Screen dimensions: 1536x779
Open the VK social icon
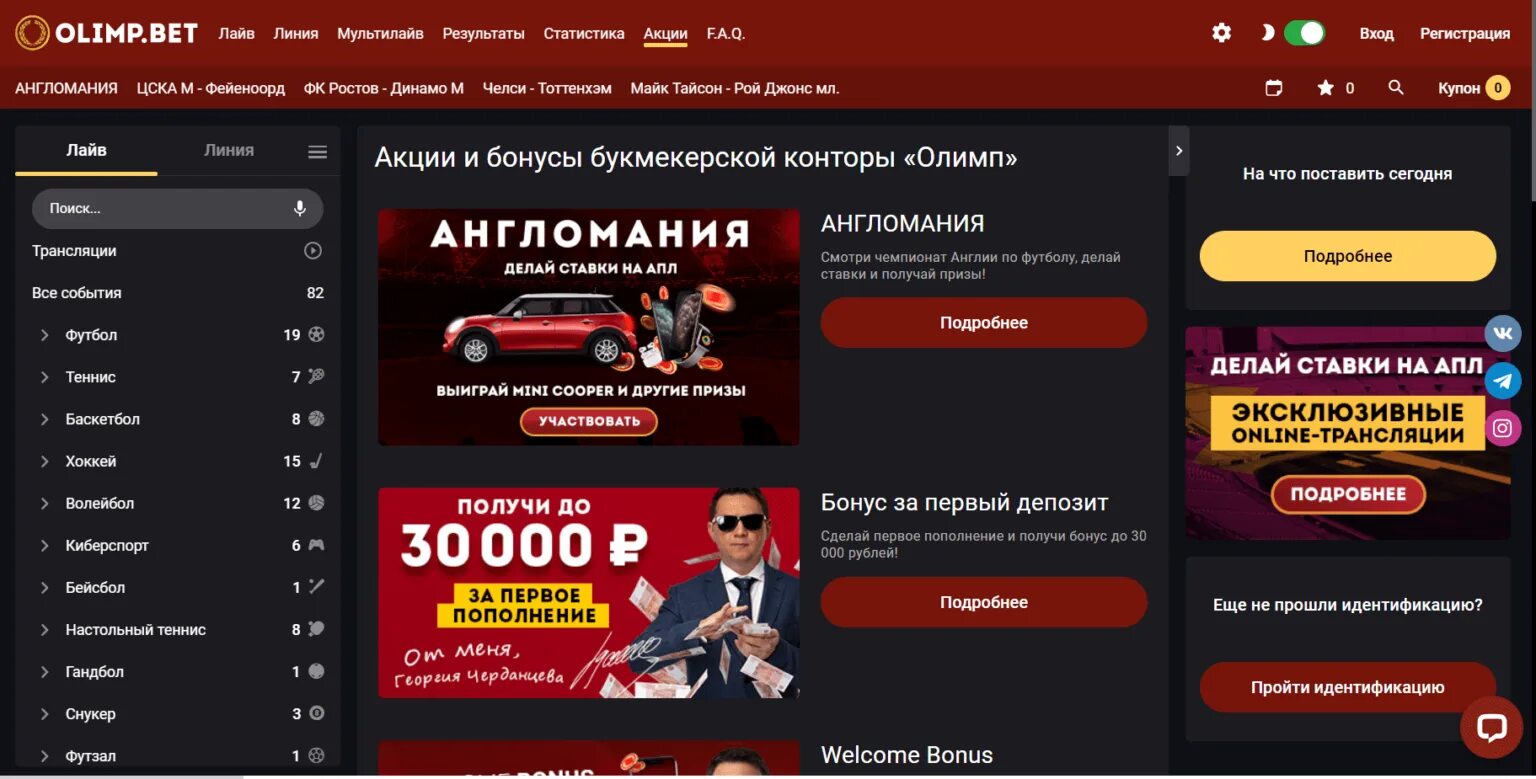1502,333
